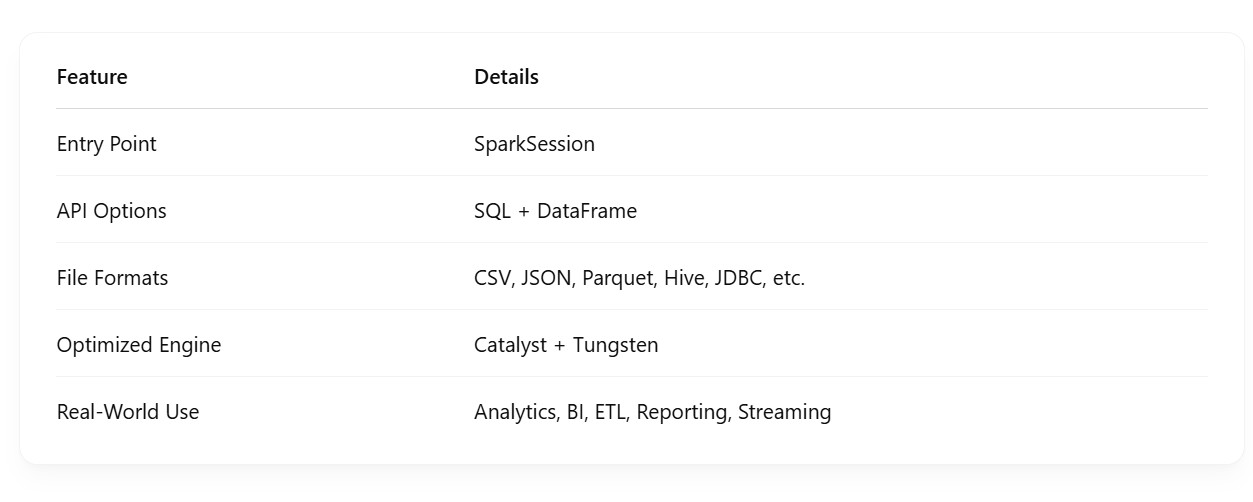The height and width of the screenshot is (502, 1253).
Task: Click the word Catalyst in engine row
Action: tap(510, 345)
